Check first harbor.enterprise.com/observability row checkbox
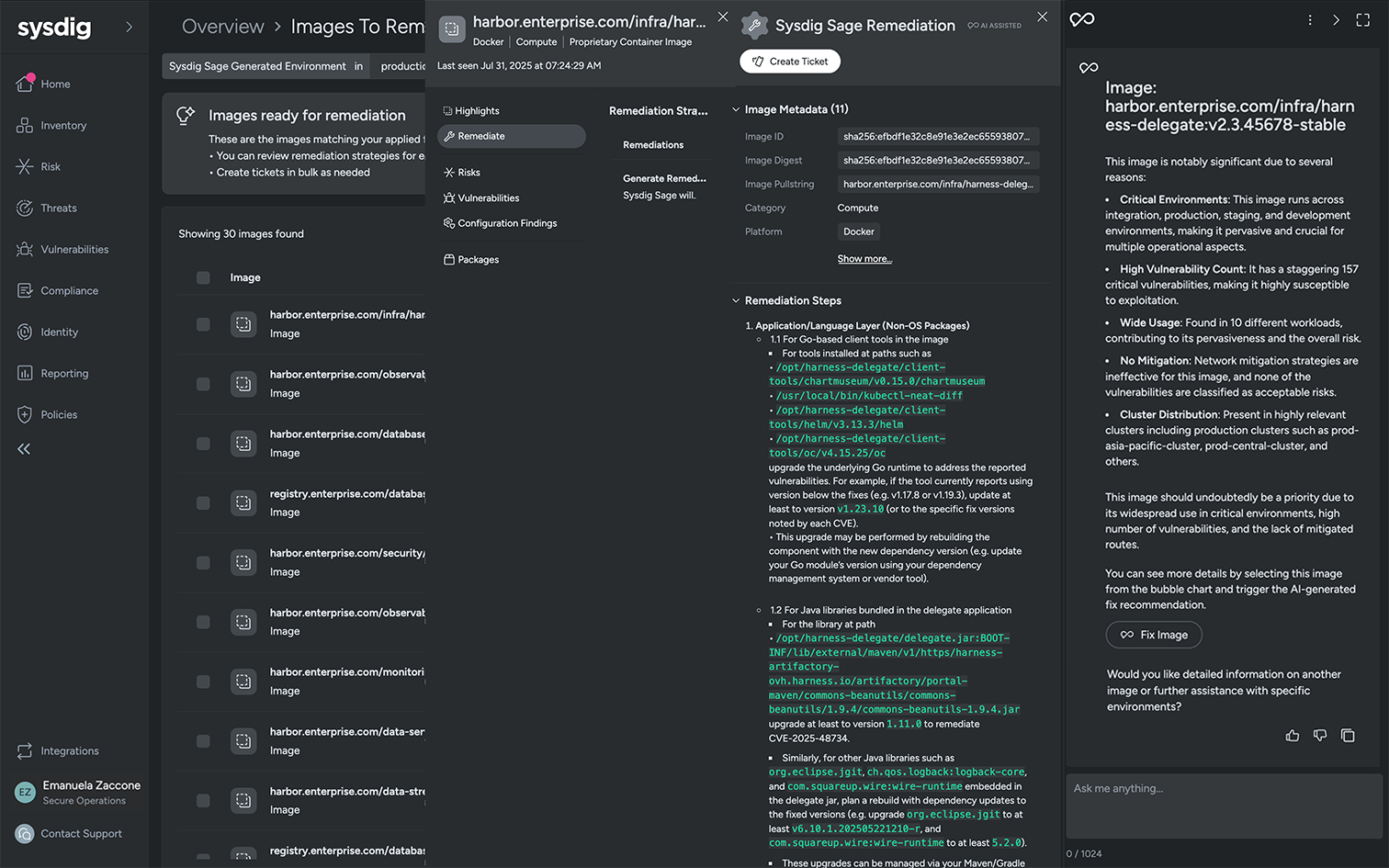The image size is (1389, 868). click(x=203, y=384)
